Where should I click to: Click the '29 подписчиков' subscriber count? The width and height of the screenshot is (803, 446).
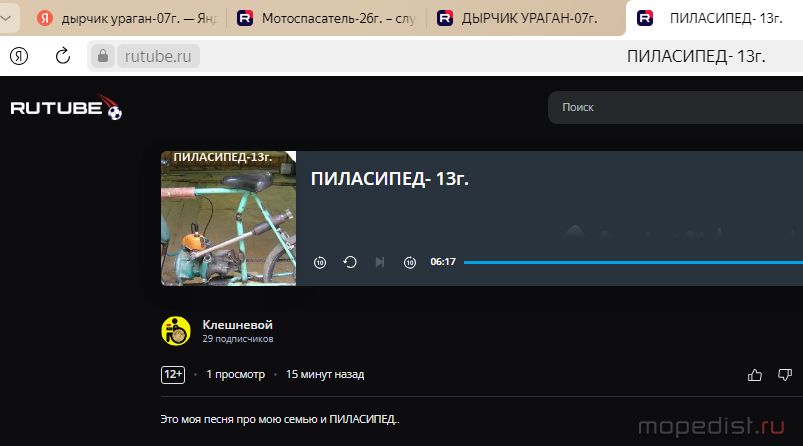tap(238, 339)
